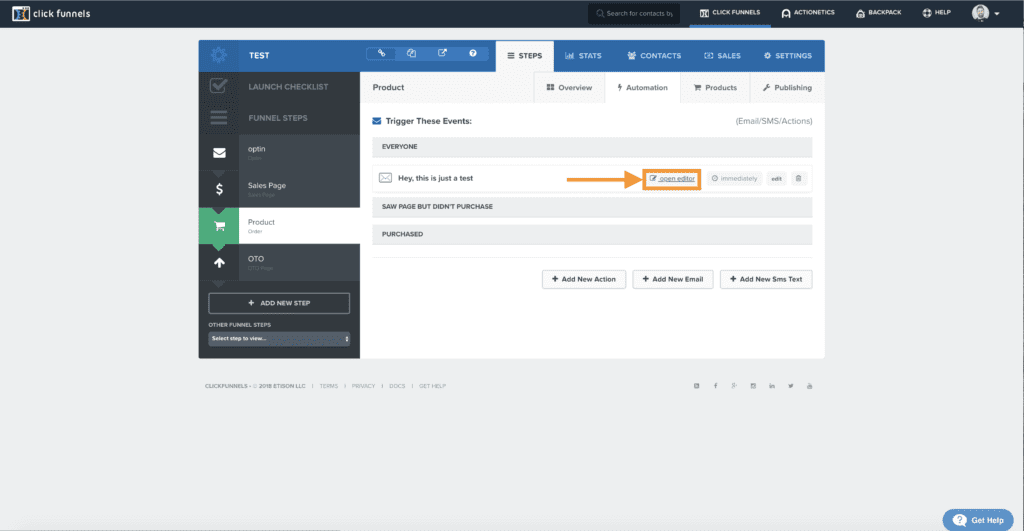Screen dimensions: 1024x531
Task: Open funnel in new window icon
Action: tap(442, 54)
